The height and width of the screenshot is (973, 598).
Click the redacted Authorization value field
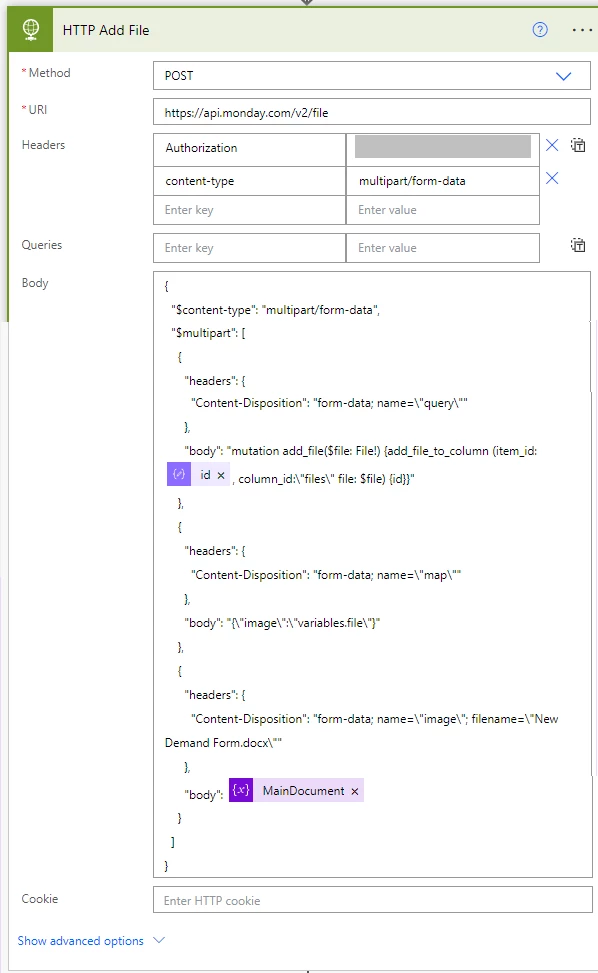click(x=442, y=147)
